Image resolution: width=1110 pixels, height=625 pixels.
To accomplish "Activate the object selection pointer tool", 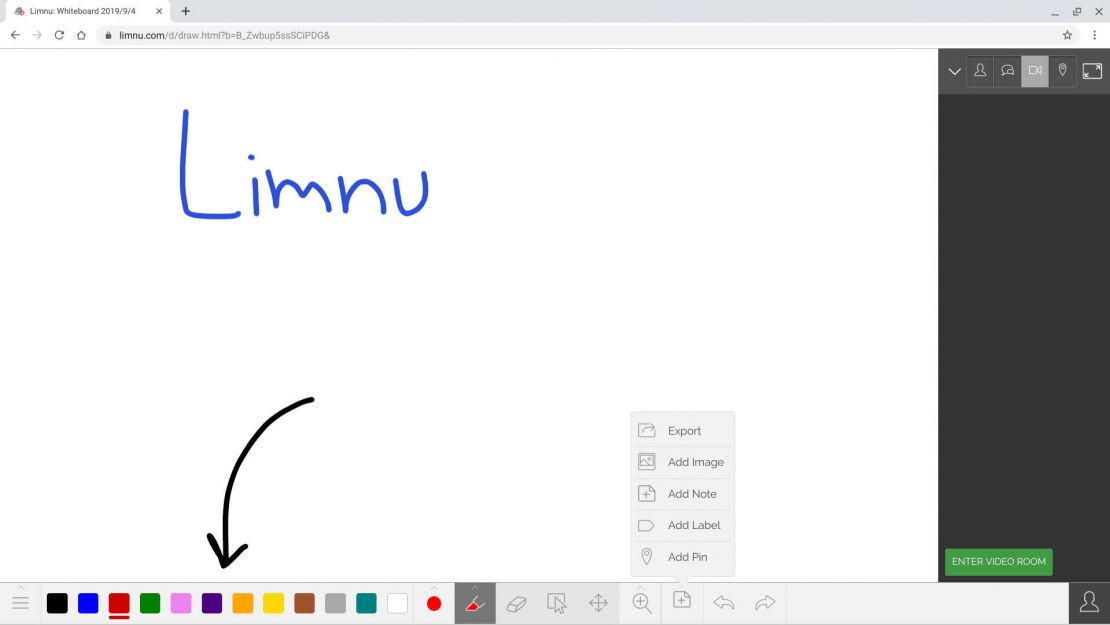I will pyautogui.click(x=557, y=602).
